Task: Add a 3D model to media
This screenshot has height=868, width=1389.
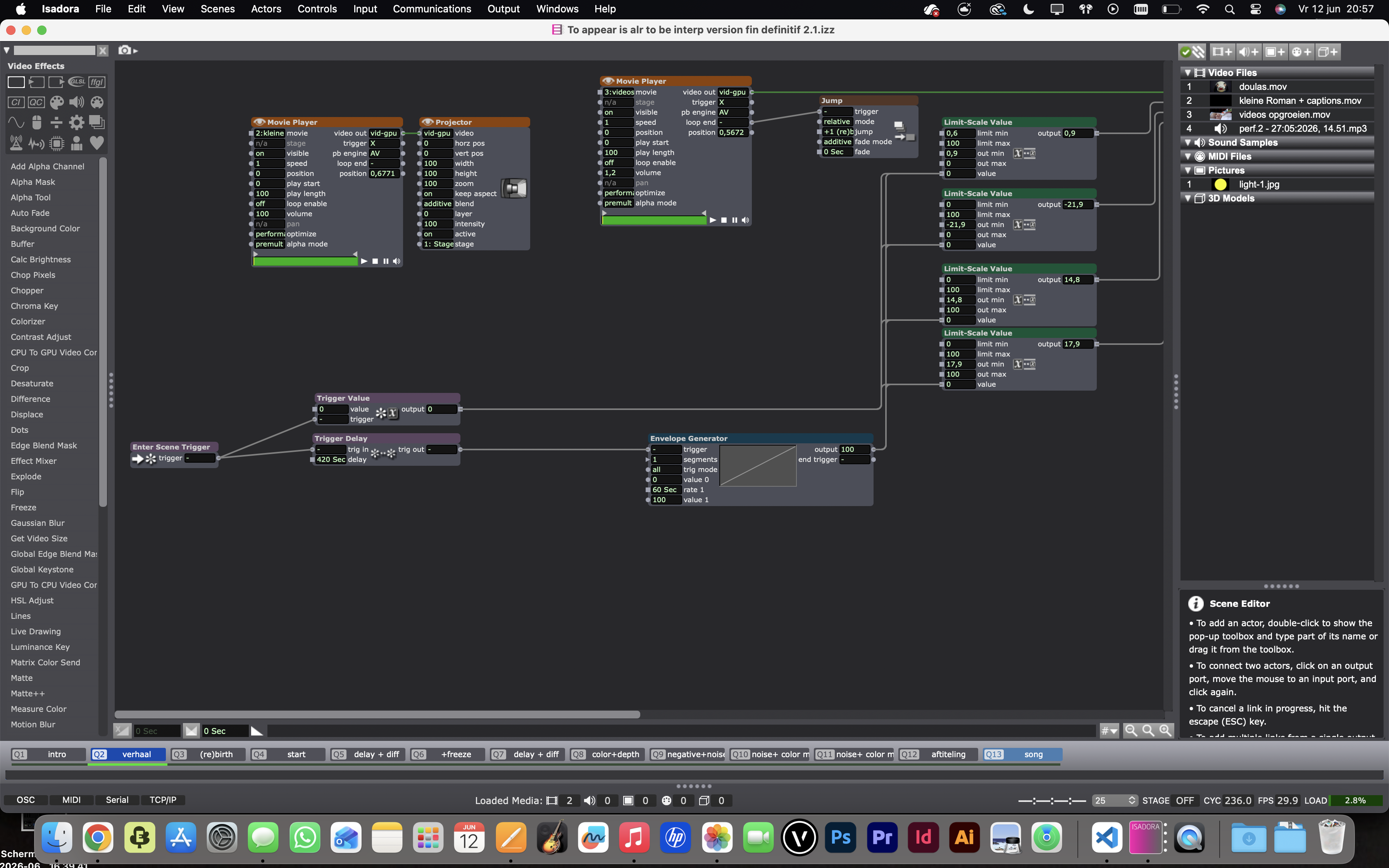Action: pyautogui.click(x=1328, y=52)
